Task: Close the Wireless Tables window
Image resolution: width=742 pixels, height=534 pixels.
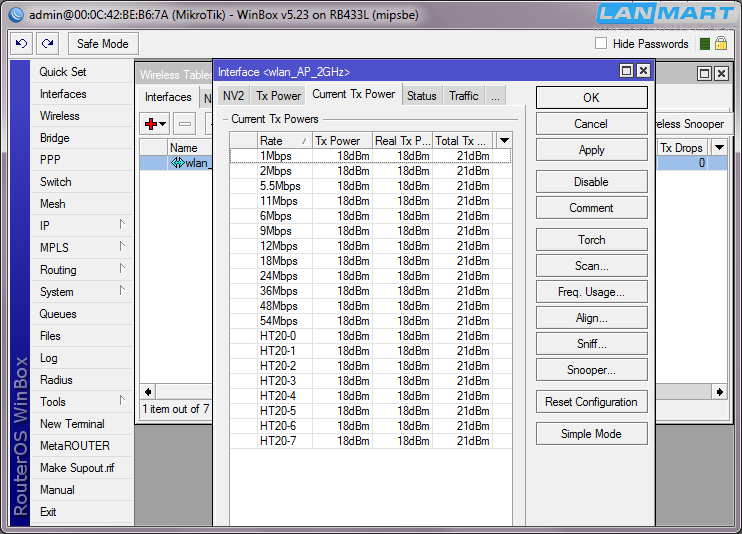Action: tap(721, 73)
